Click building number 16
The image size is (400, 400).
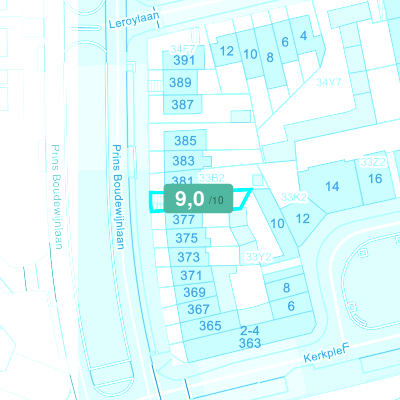tap(375, 179)
